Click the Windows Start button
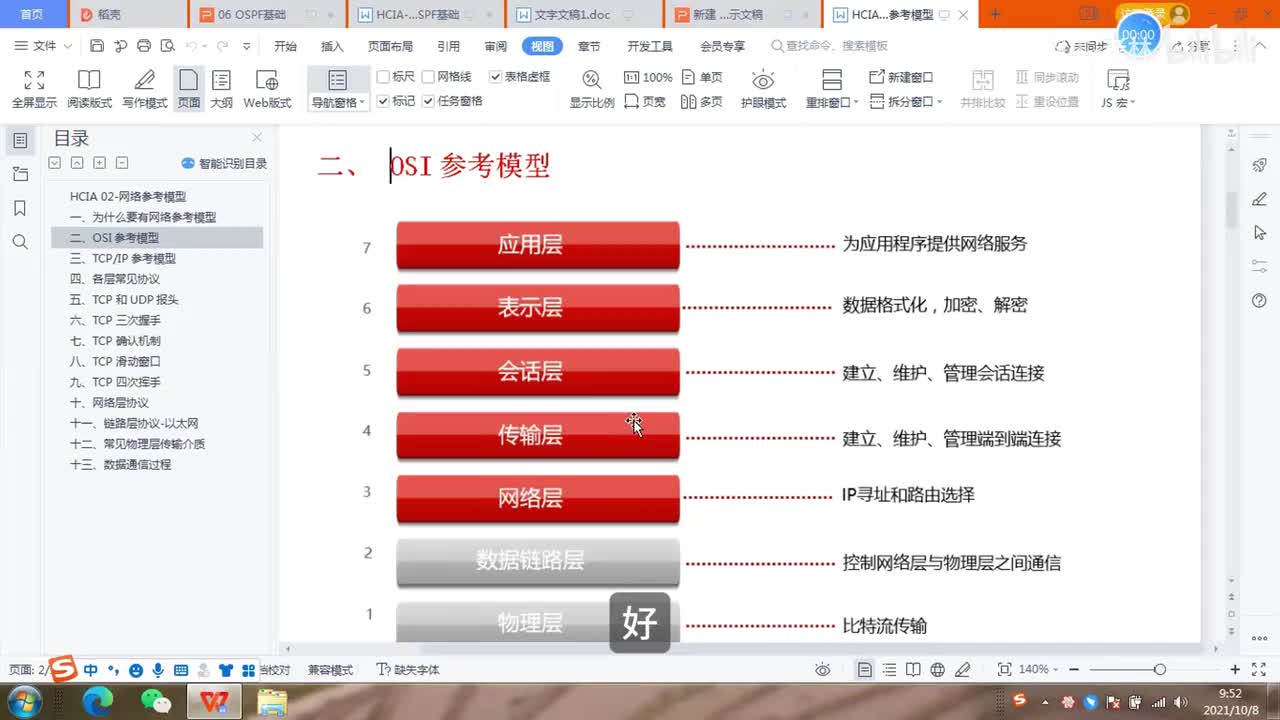The height and width of the screenshot is (720, 1280). coord(24,701)
